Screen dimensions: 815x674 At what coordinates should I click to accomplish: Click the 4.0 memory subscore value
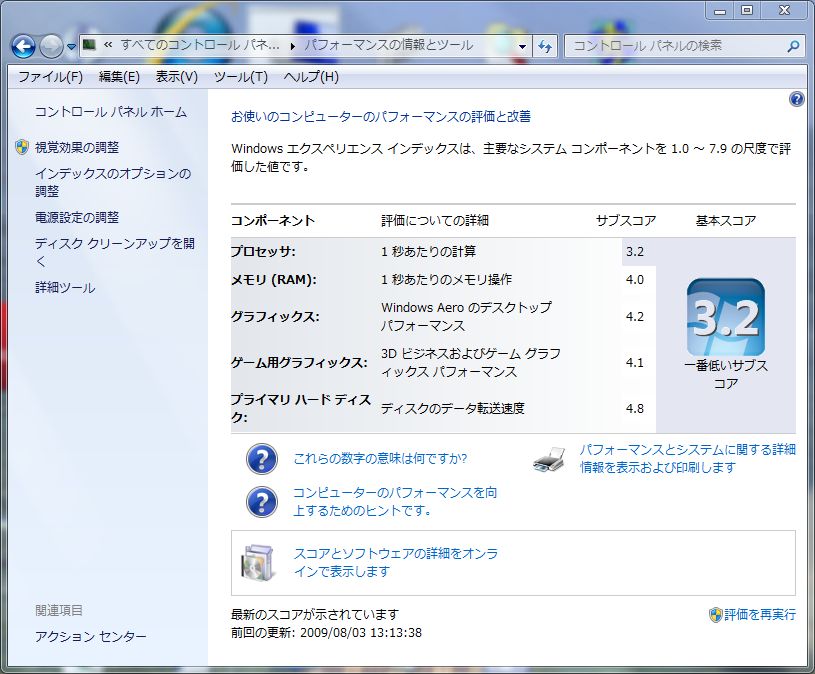[x=635, y=280]
